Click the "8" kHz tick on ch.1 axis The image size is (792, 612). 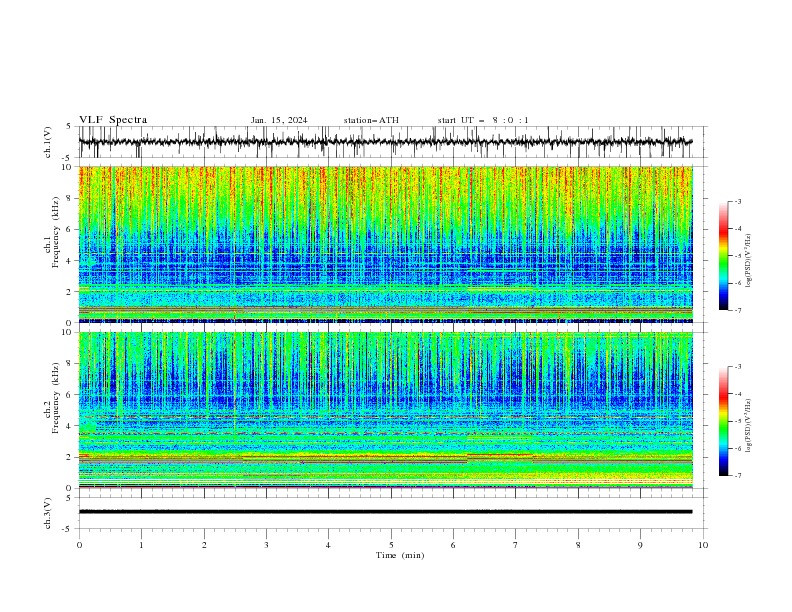[x=69, y=198]
